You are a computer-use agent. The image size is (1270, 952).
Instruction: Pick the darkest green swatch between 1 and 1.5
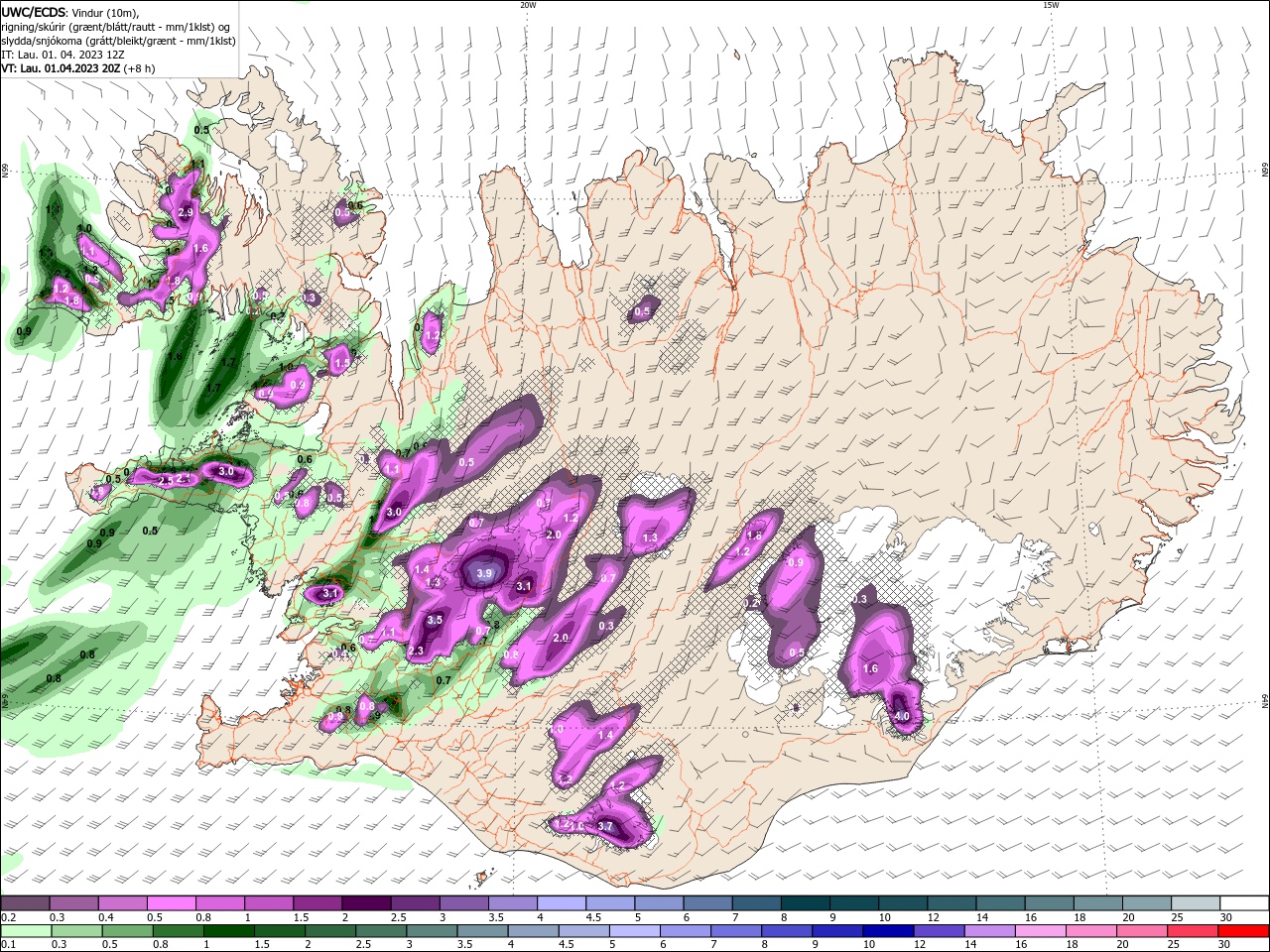click(x=228, y=931)
